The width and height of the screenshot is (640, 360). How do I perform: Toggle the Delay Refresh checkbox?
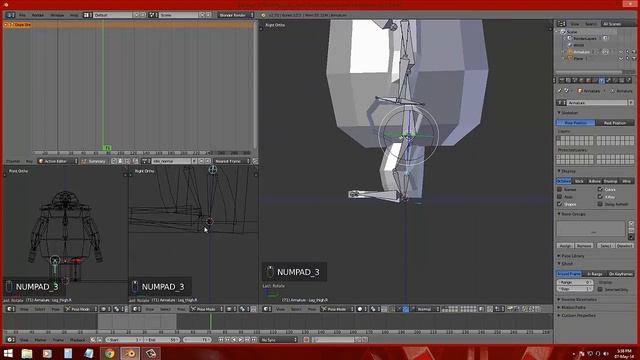point(600,204)
